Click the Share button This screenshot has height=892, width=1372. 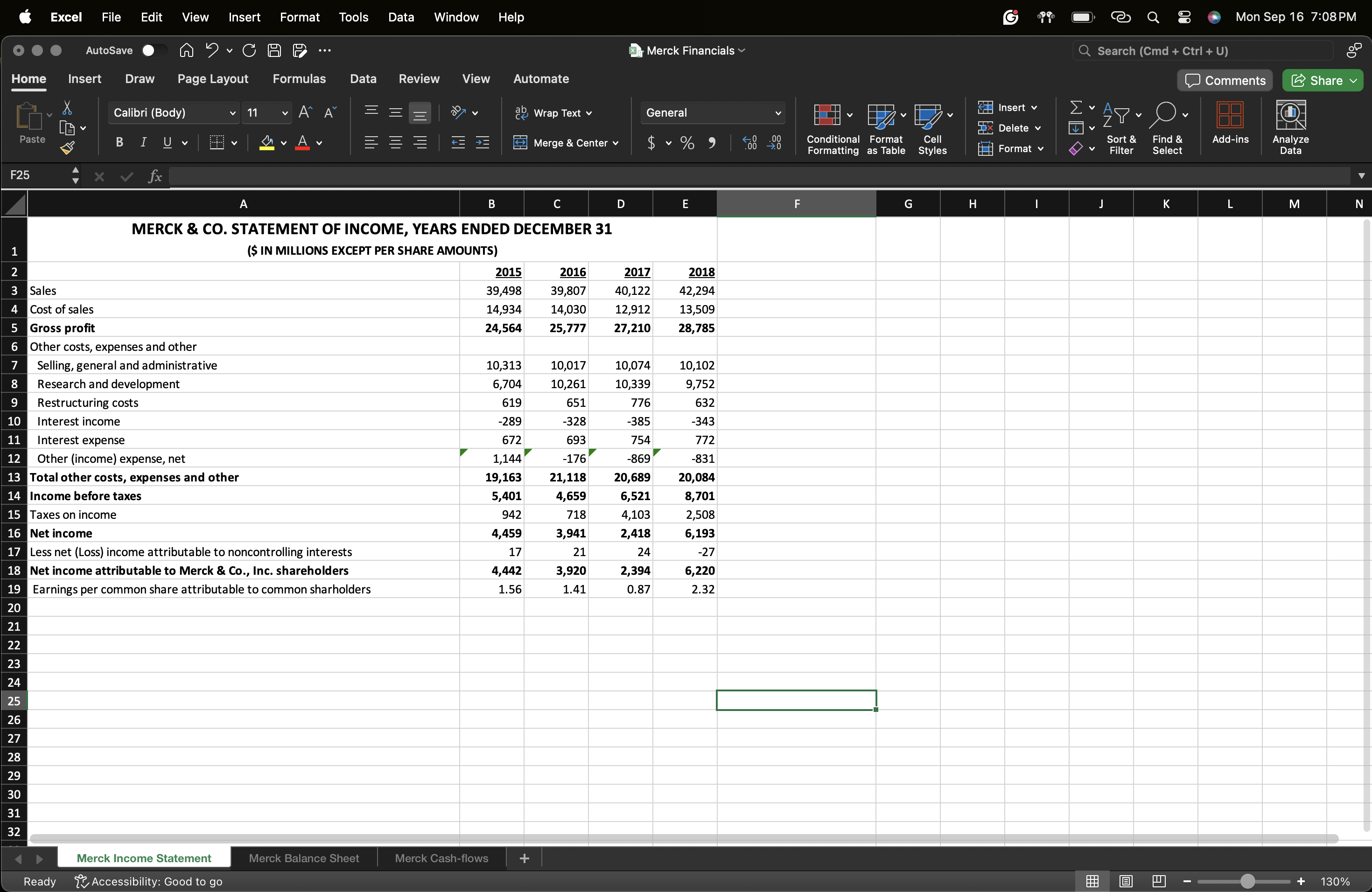tap(1321, 80)
